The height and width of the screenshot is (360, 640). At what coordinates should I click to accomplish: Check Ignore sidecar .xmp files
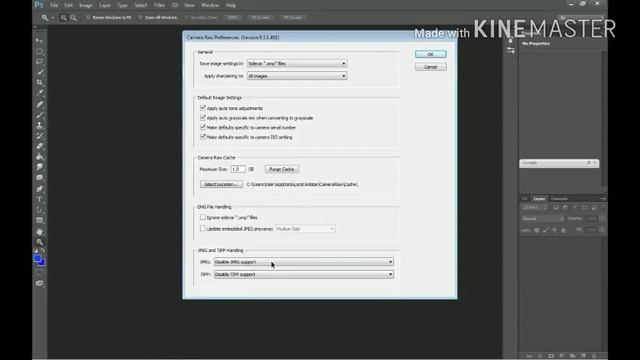tap(203, 217)
